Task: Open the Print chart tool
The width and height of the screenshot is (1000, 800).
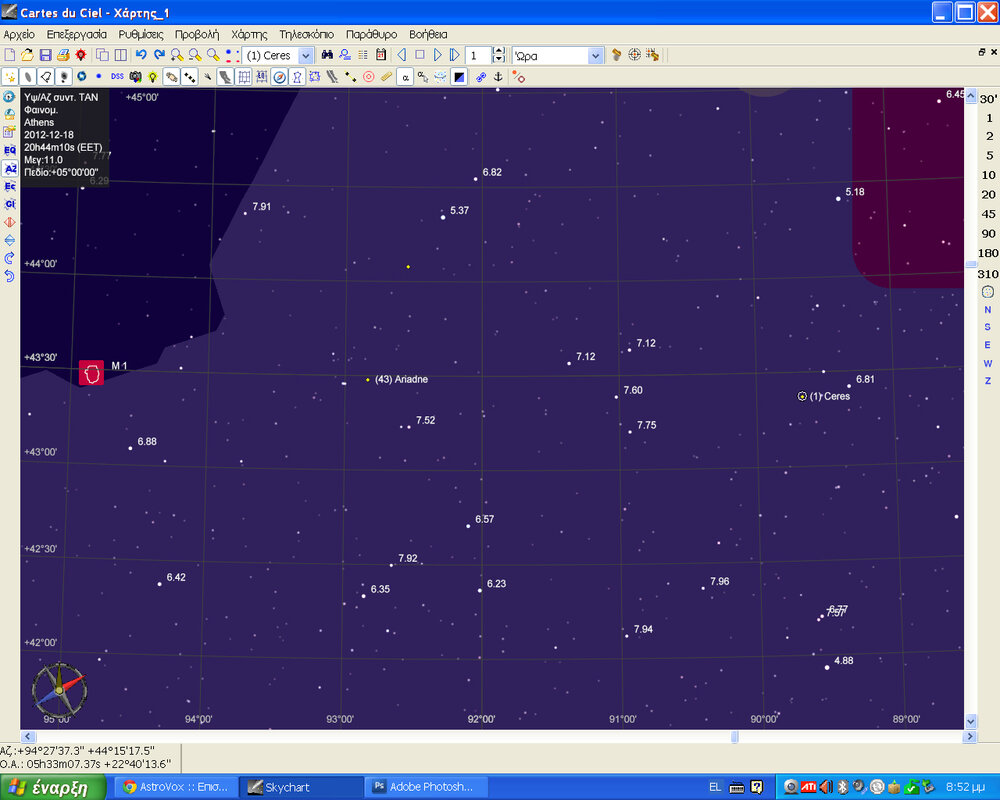Action: [x=63, y=55]
